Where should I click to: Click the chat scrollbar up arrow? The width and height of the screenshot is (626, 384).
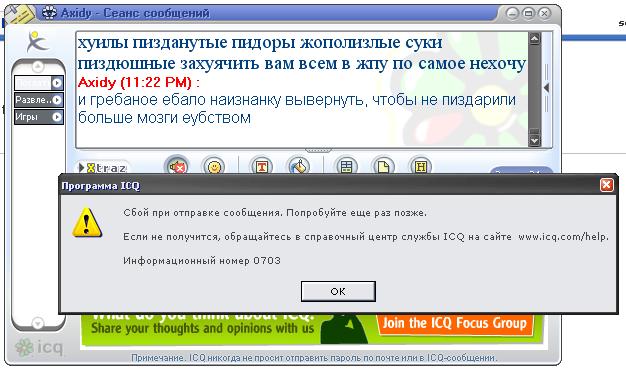[x=534, y=38]
